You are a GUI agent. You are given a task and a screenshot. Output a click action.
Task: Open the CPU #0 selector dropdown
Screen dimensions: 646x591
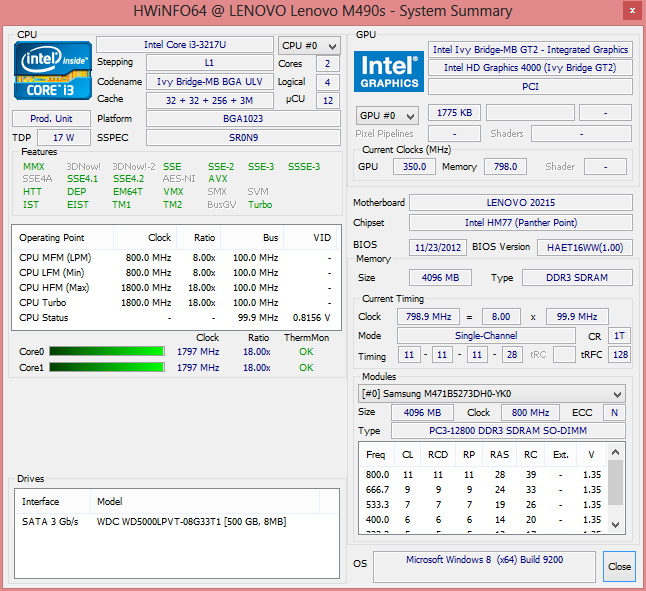(x=309, y=46)
